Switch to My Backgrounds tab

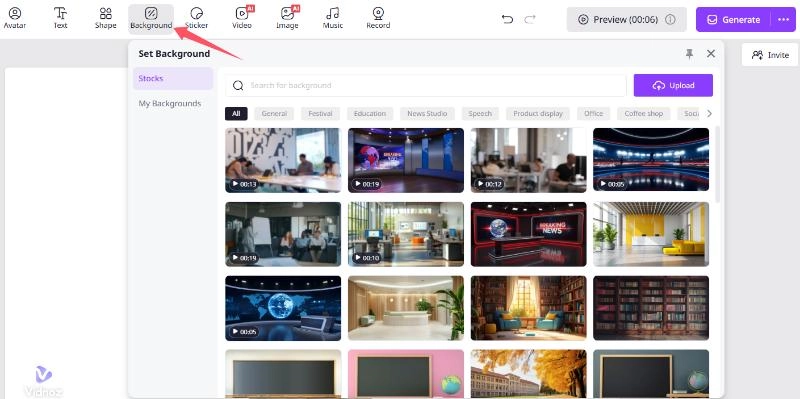(x=170, y=104)
